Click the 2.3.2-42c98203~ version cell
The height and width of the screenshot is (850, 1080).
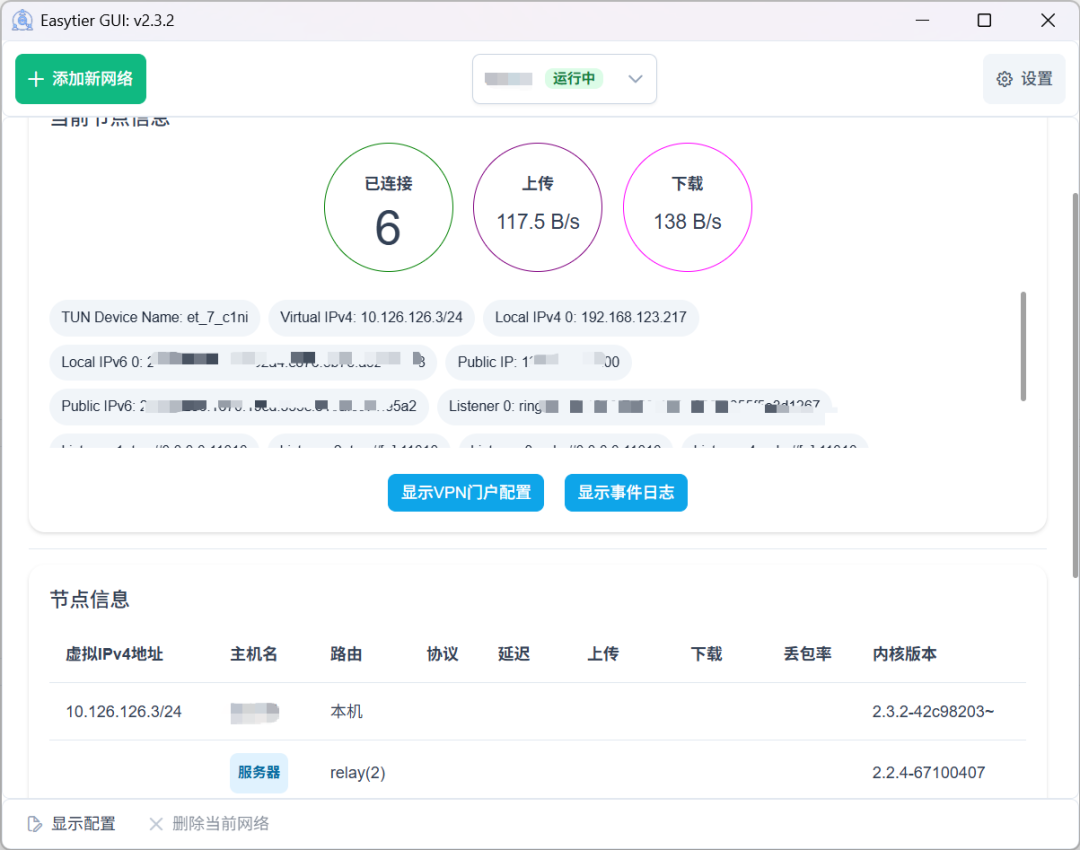(x=933, y=712)
